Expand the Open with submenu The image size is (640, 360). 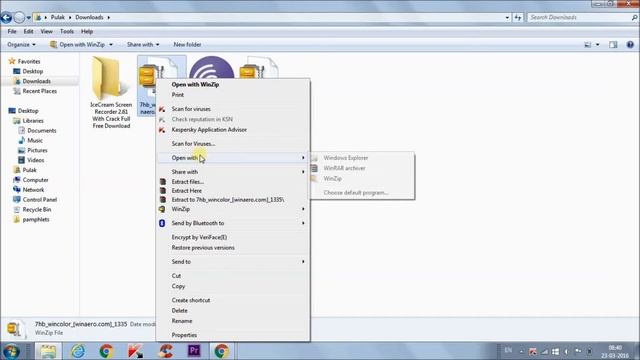click(x=233, y=158)
